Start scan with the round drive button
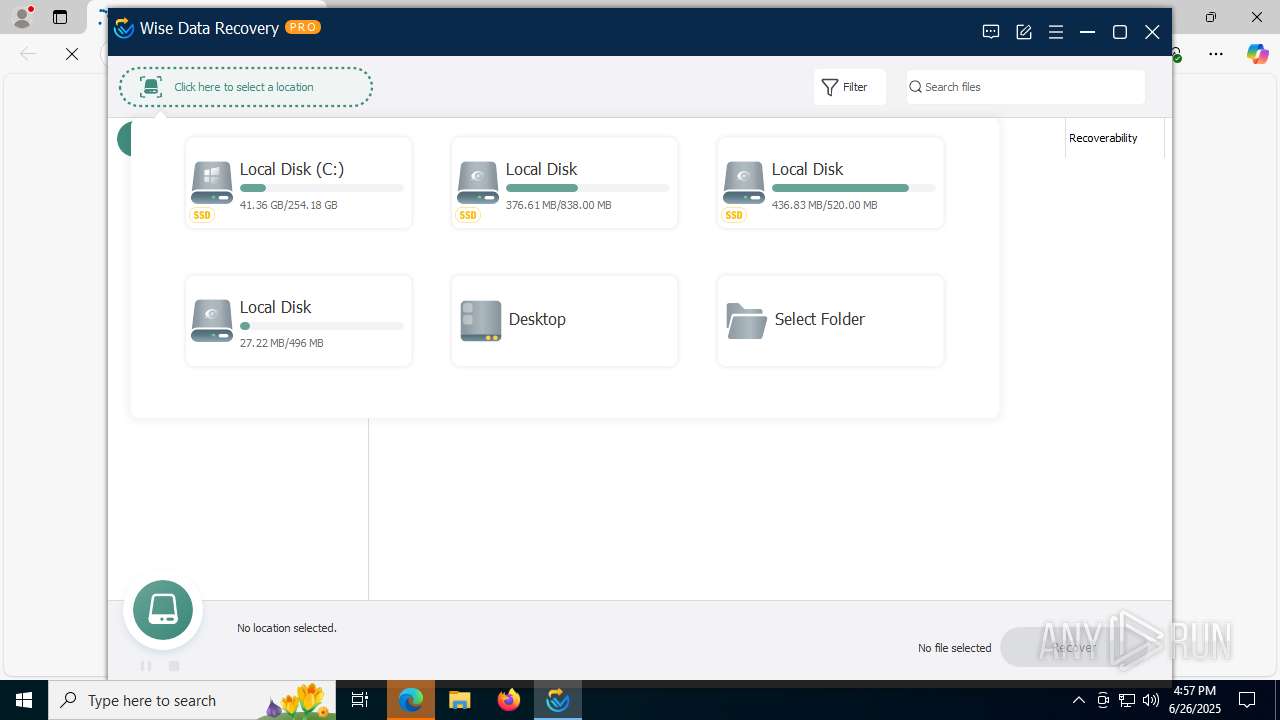Screen dimensions: 1280x720 click(x=163, y=610)
